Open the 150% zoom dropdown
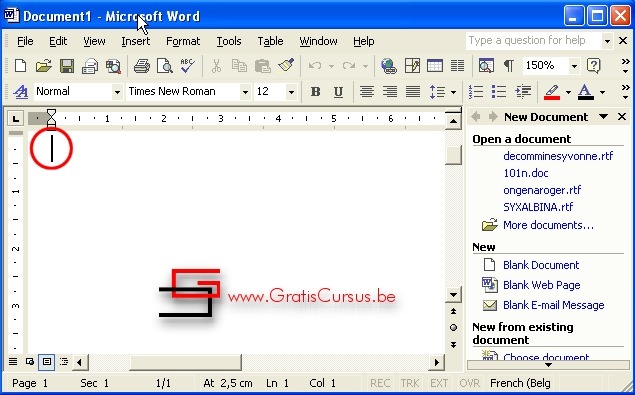 tap(574, 66)
